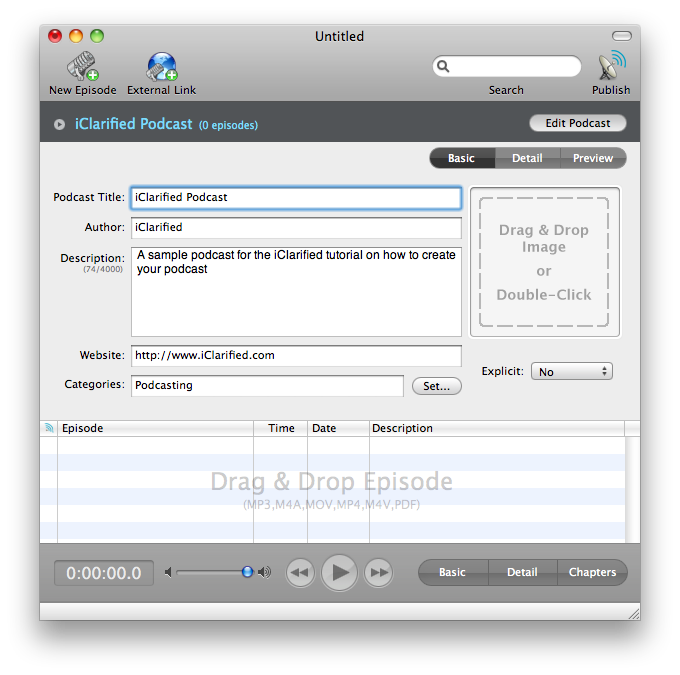
Task: Click the window resize grip
Action: point(634,613)
